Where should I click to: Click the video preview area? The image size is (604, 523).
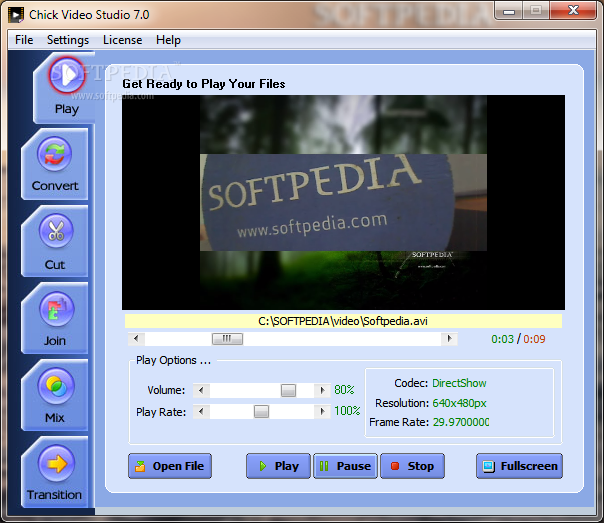click(x=343, y=203)
